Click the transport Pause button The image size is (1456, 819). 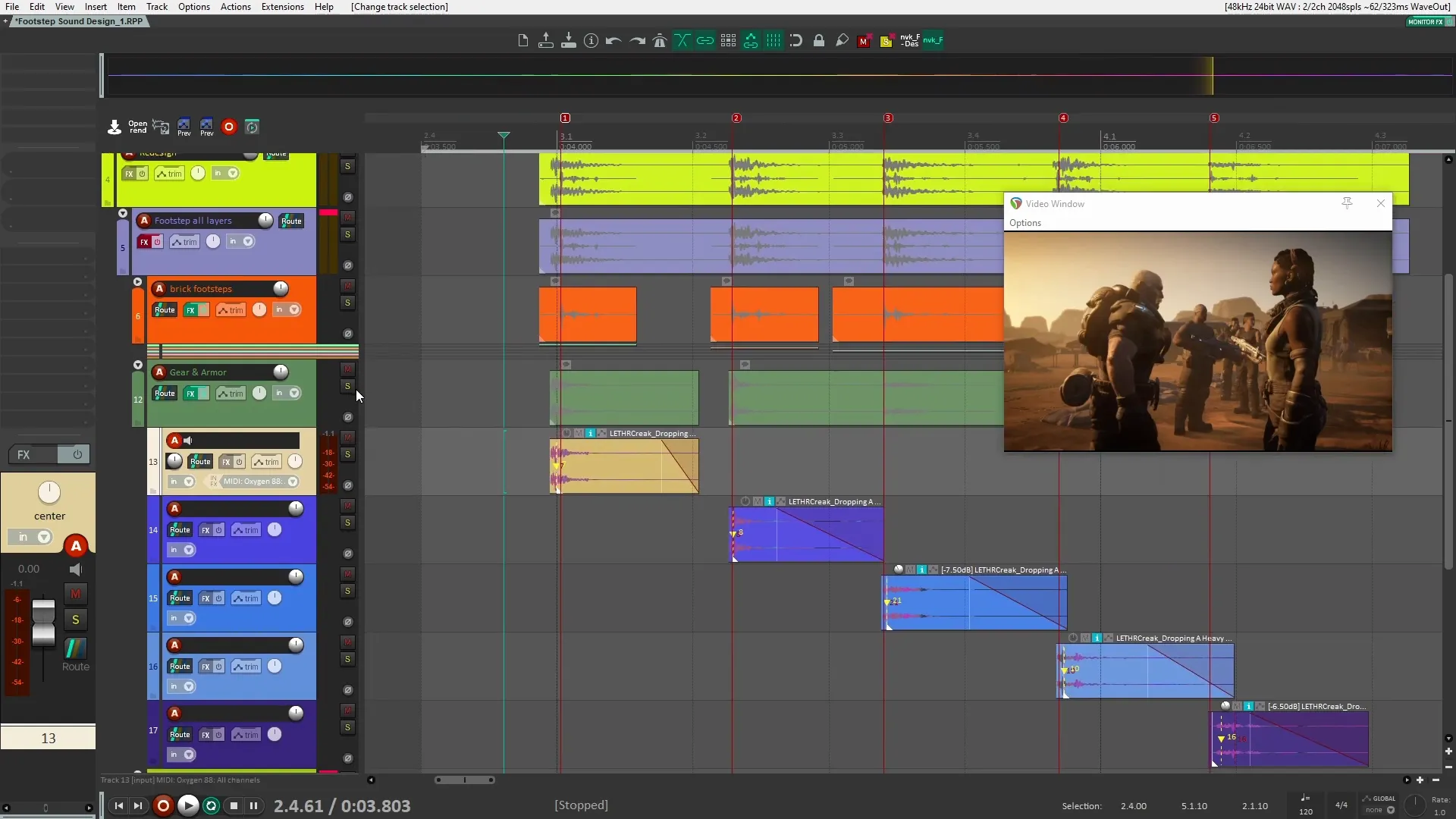(x=253, y=805)
